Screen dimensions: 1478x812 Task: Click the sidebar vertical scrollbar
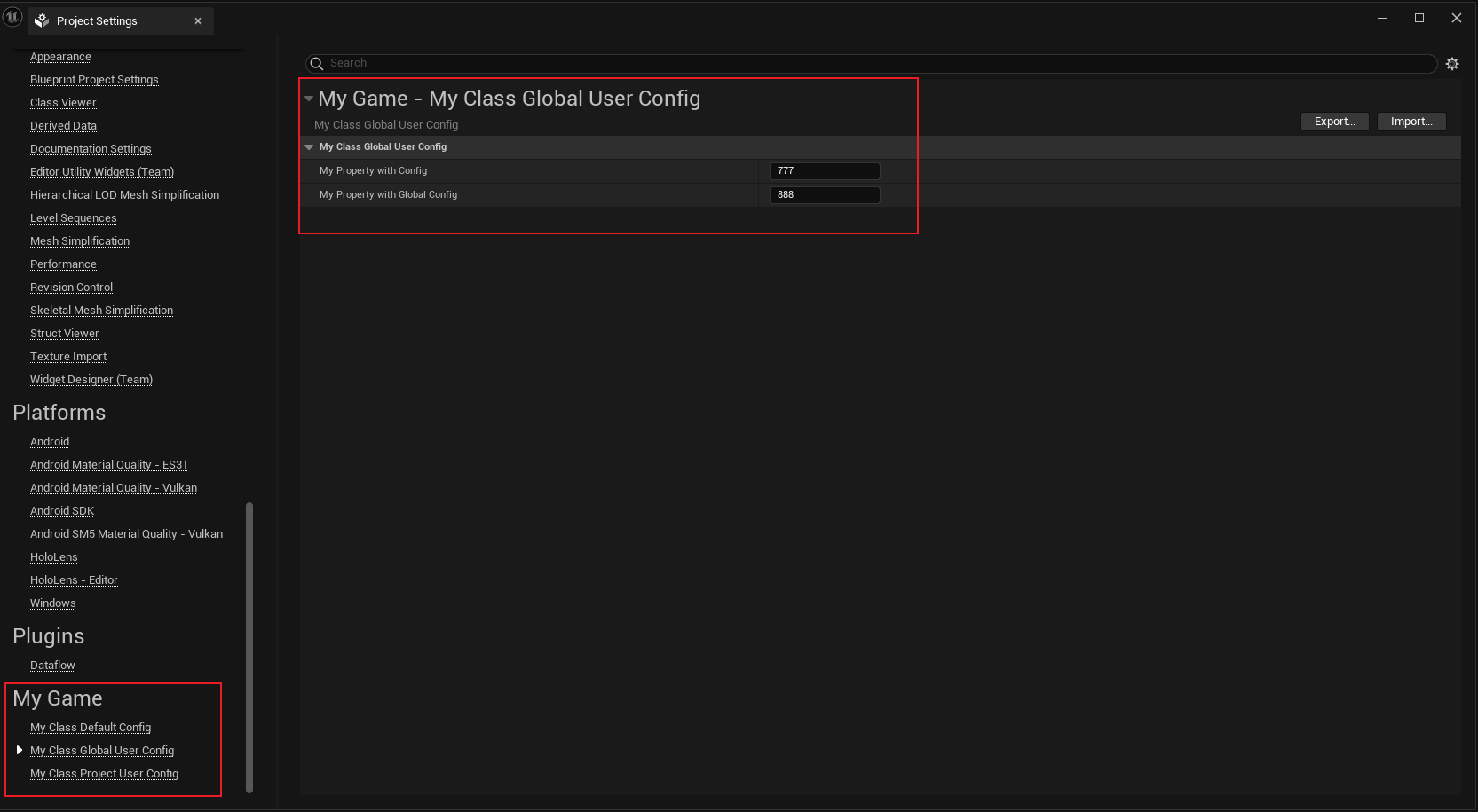coord(249,646)
